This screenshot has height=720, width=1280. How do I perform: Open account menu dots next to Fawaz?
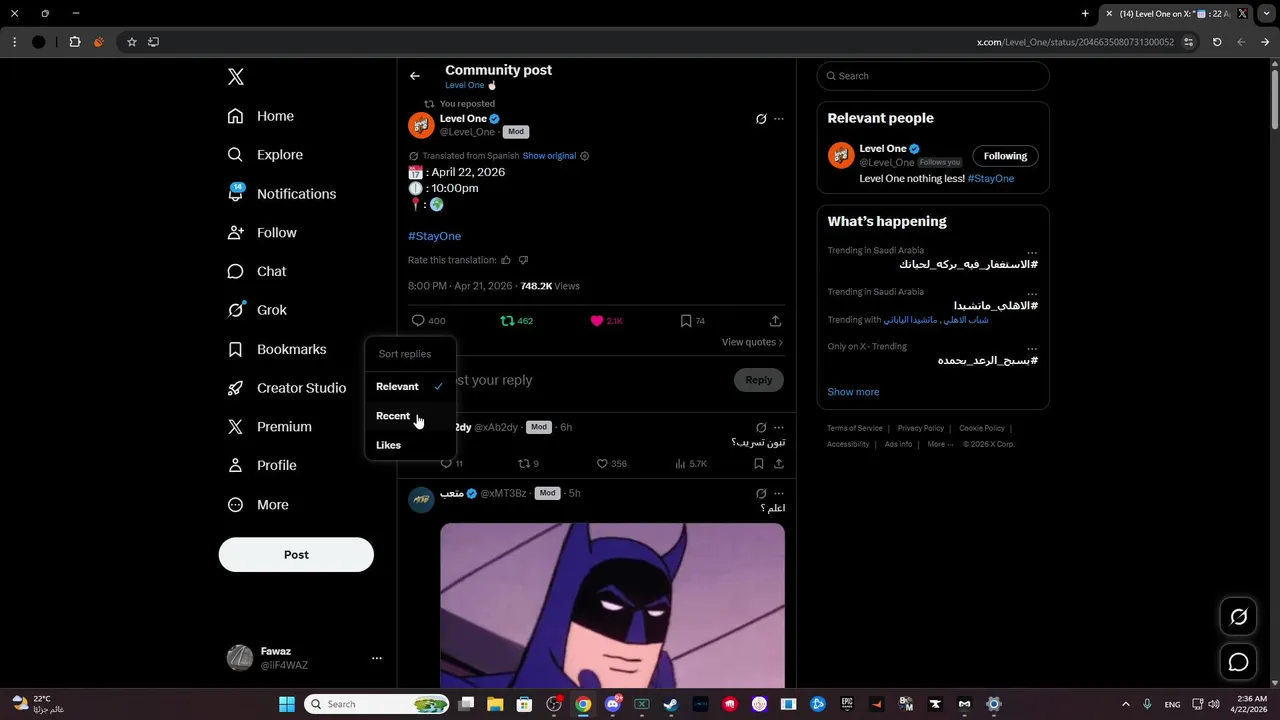pyautogui.click(x=377, y=658)
